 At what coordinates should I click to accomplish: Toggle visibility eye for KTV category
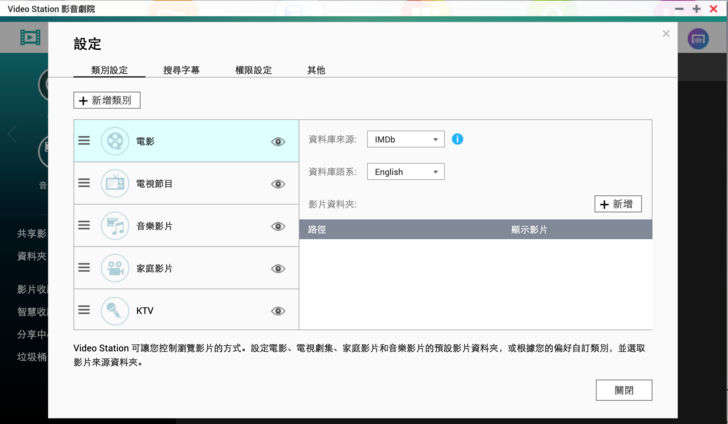pos(278,311)
